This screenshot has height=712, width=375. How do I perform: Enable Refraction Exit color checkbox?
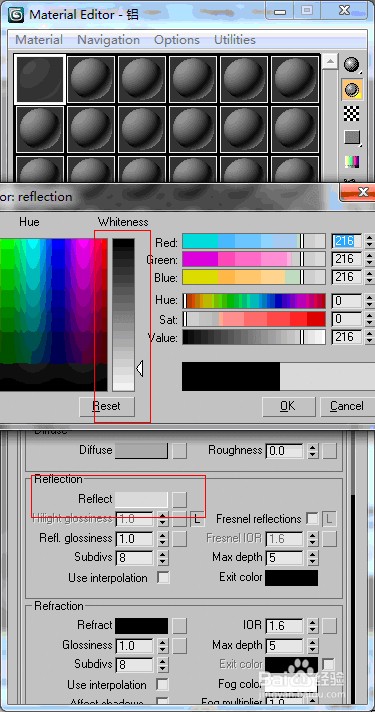point(329,664)
